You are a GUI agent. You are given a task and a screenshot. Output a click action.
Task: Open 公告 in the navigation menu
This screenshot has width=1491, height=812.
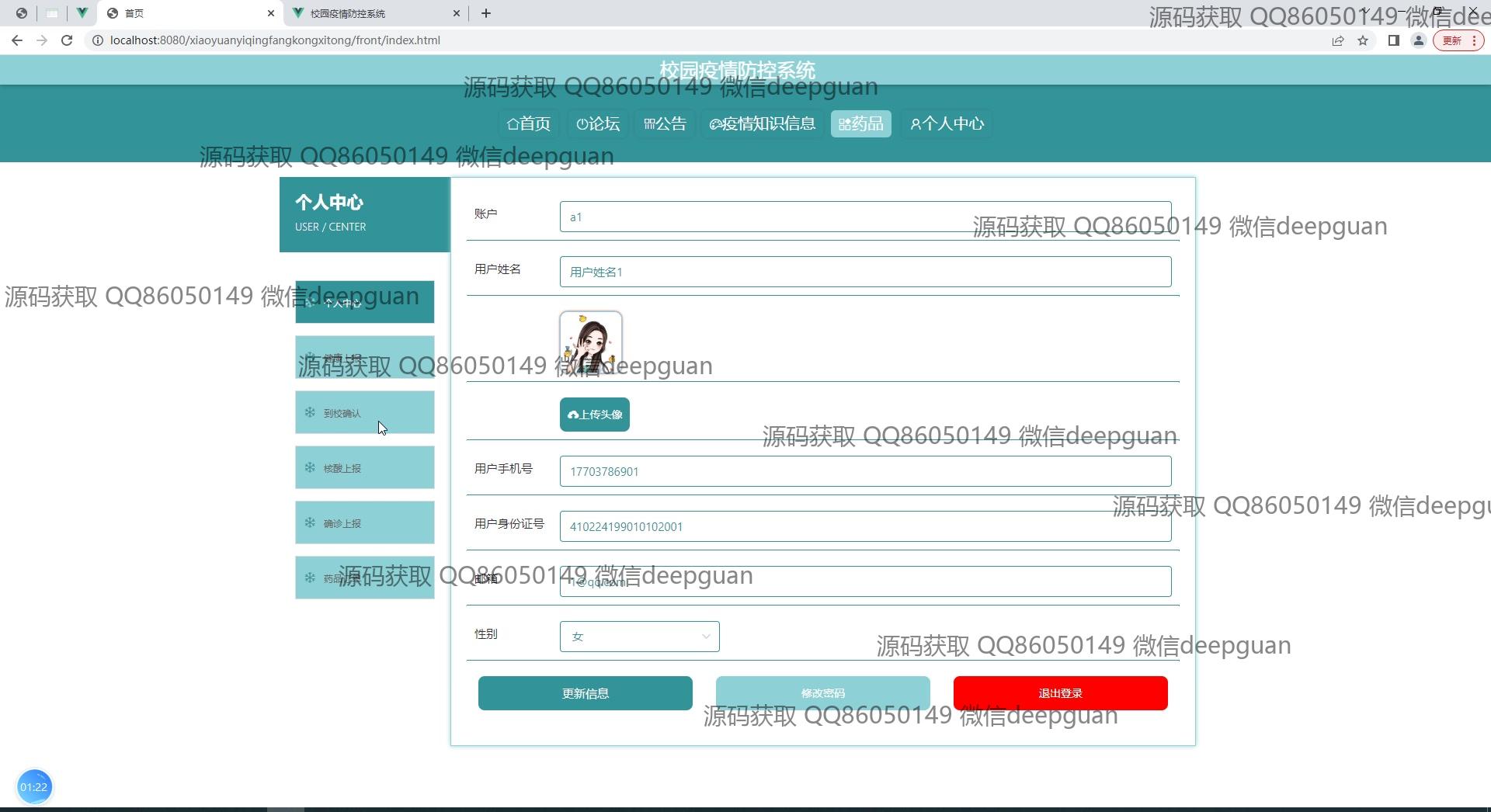(666, 124)
